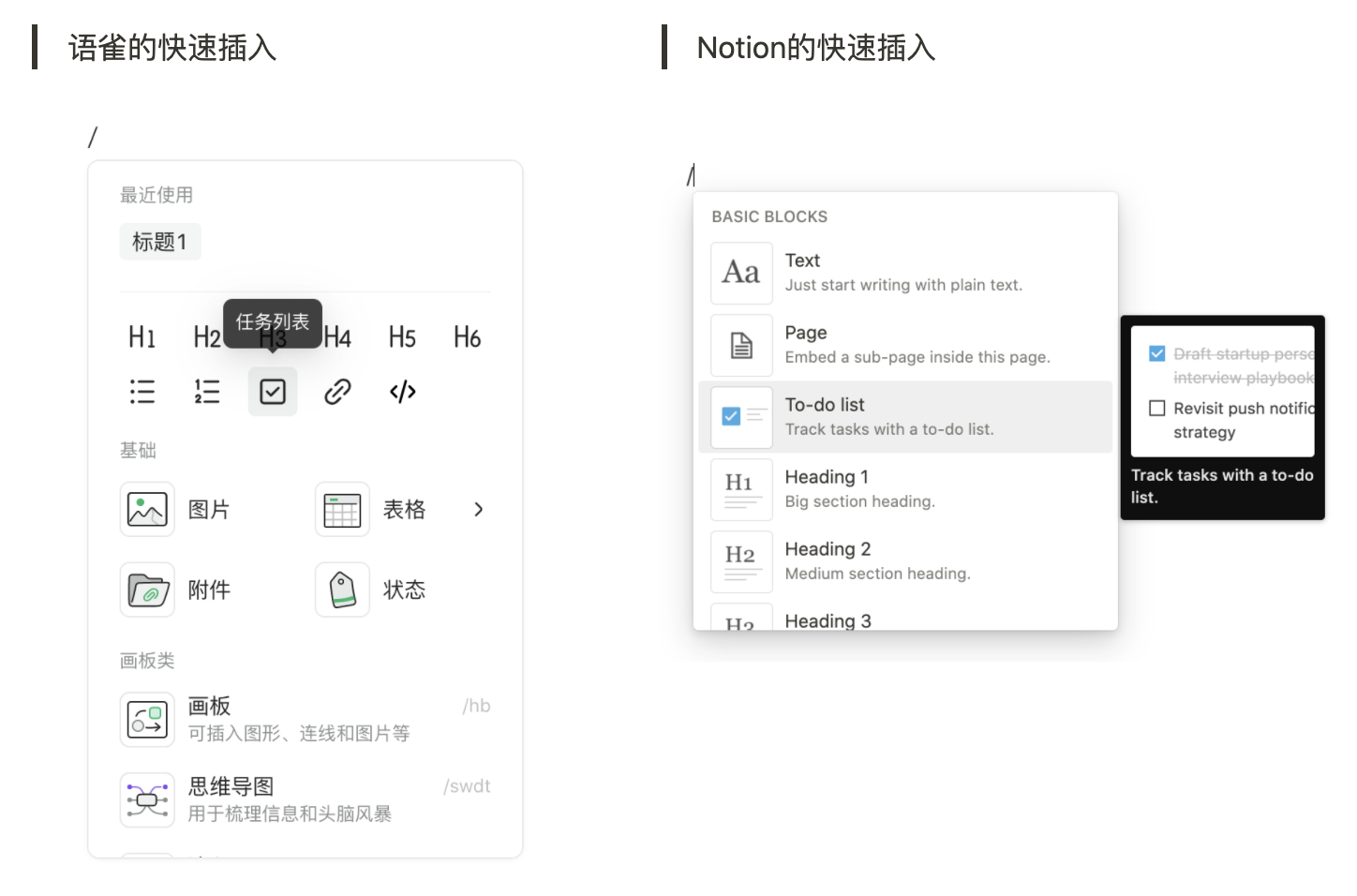Uncheck the 'Draft startup' preview checkbox

(1157, 353)
